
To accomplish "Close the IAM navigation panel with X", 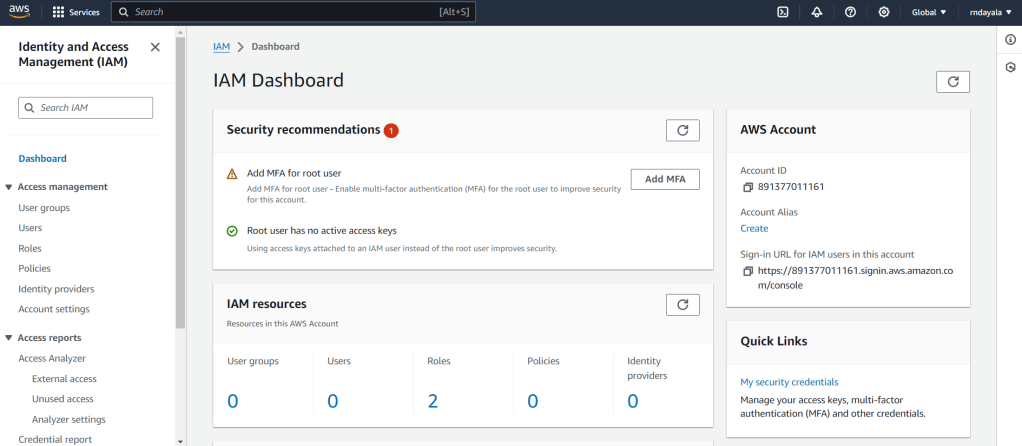I will tap(155, 47).
